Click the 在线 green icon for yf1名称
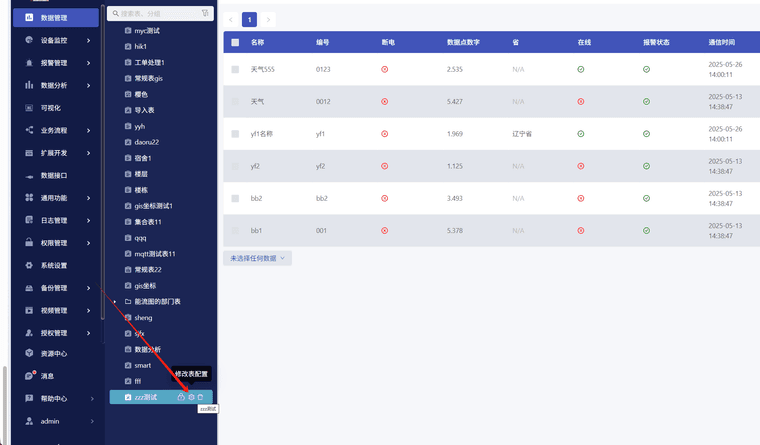This screenshot has height=445, width=760. [x=581, y=134]
